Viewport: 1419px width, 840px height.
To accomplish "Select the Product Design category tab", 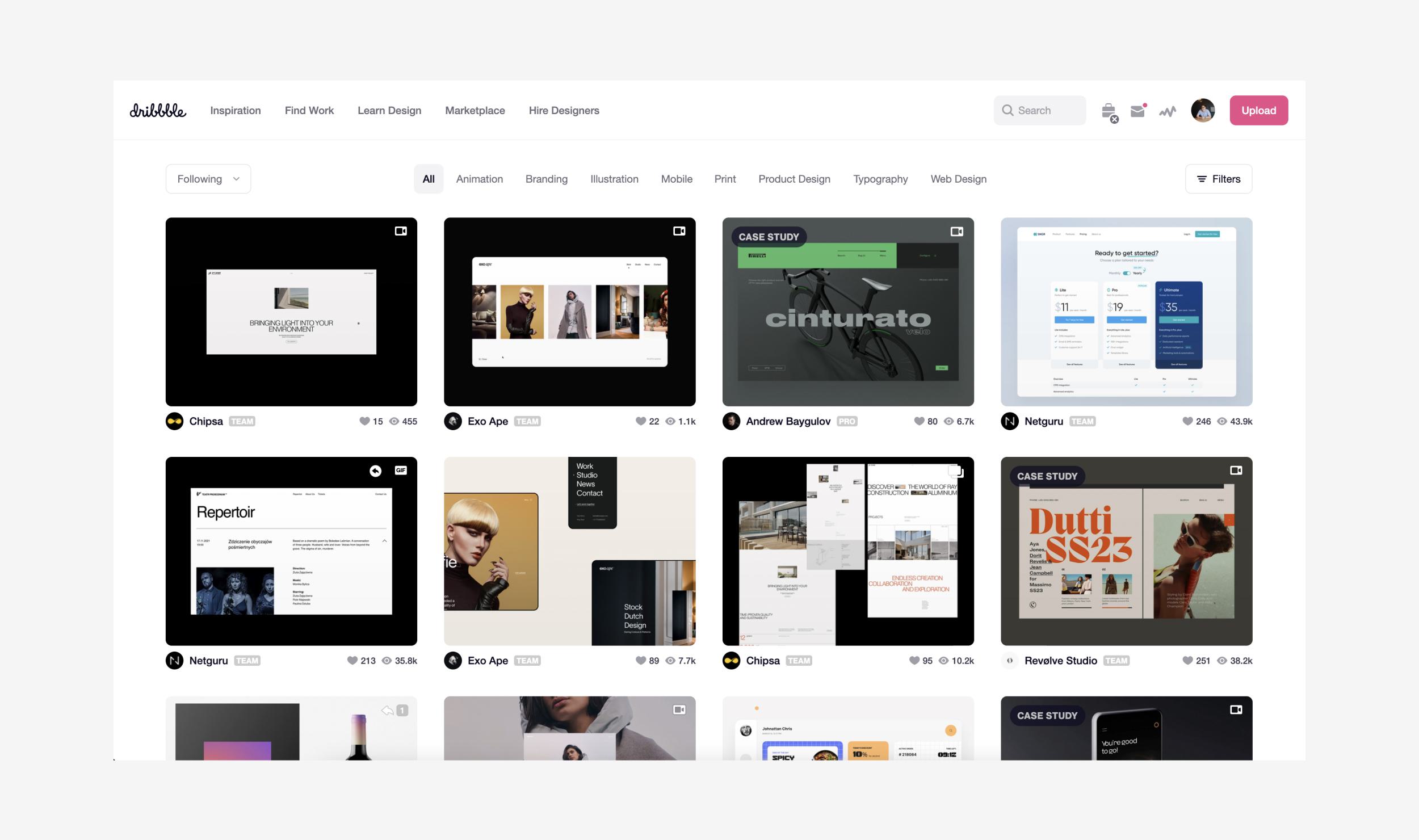I will (794, 179).
